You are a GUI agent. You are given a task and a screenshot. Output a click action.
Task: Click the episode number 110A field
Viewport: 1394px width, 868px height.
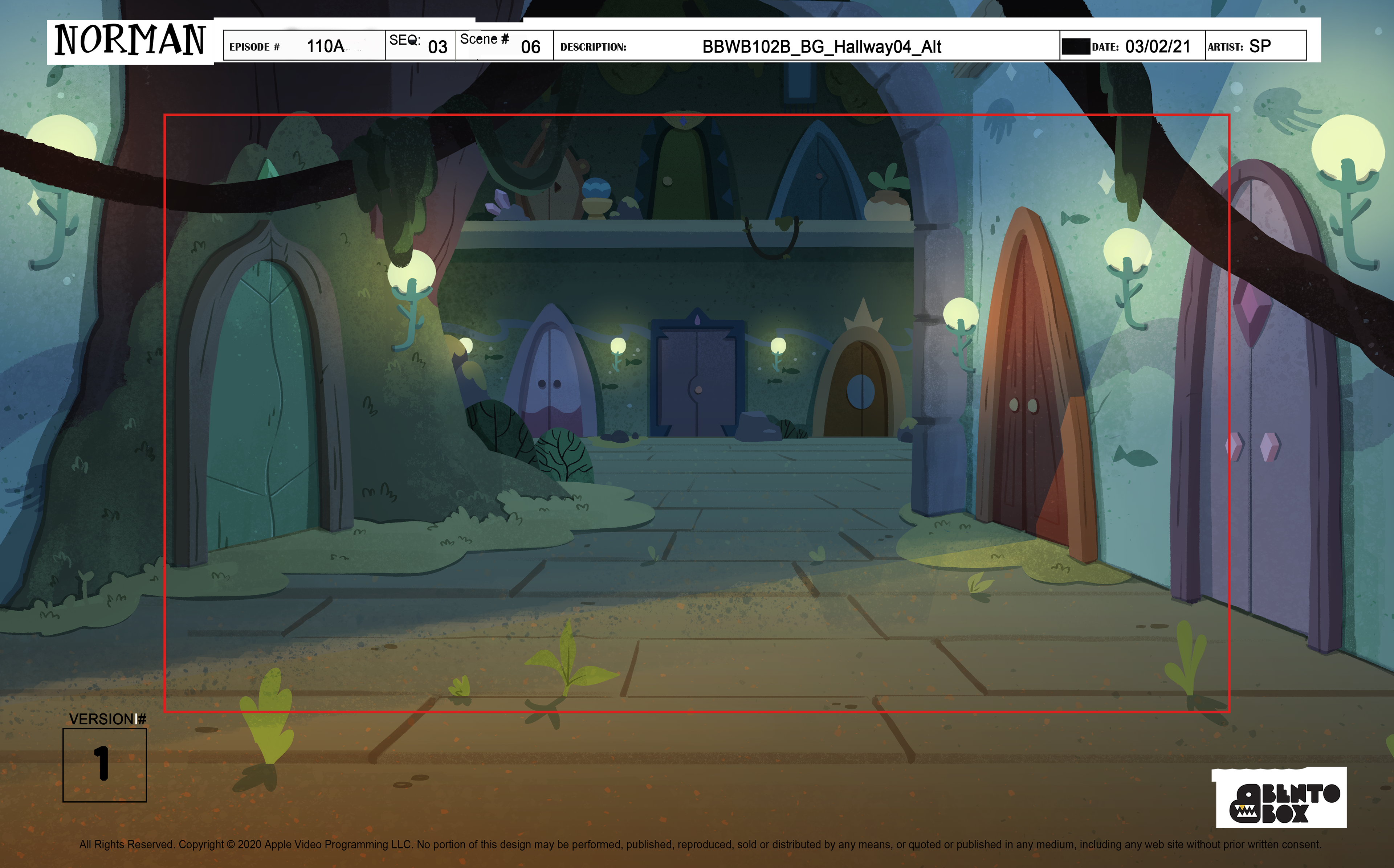[x=325, y=46]
